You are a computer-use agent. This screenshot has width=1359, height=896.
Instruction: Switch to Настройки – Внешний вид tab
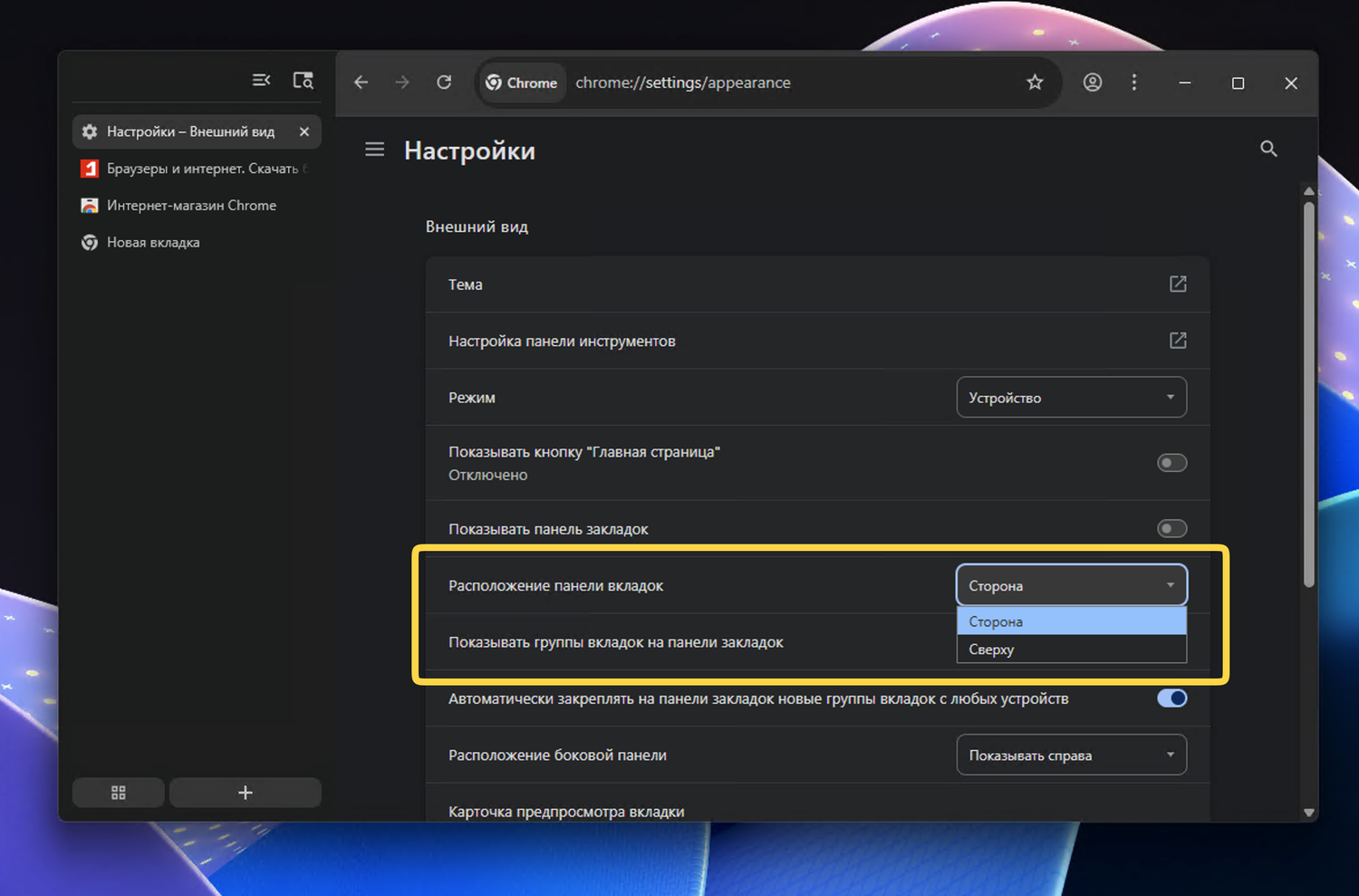pyautogui.click(x=197, y=132)
